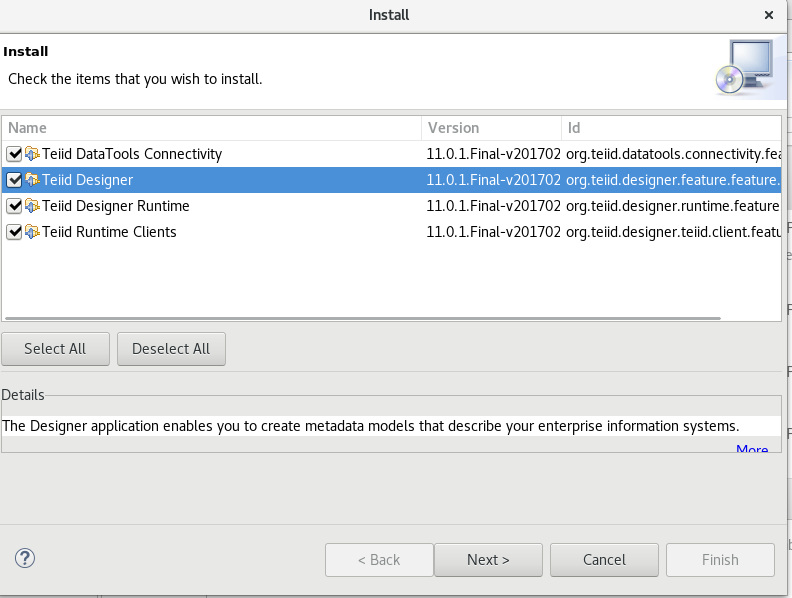Open help with the question mark icon
Screen dimensions: 792x598
coord(25,559)
